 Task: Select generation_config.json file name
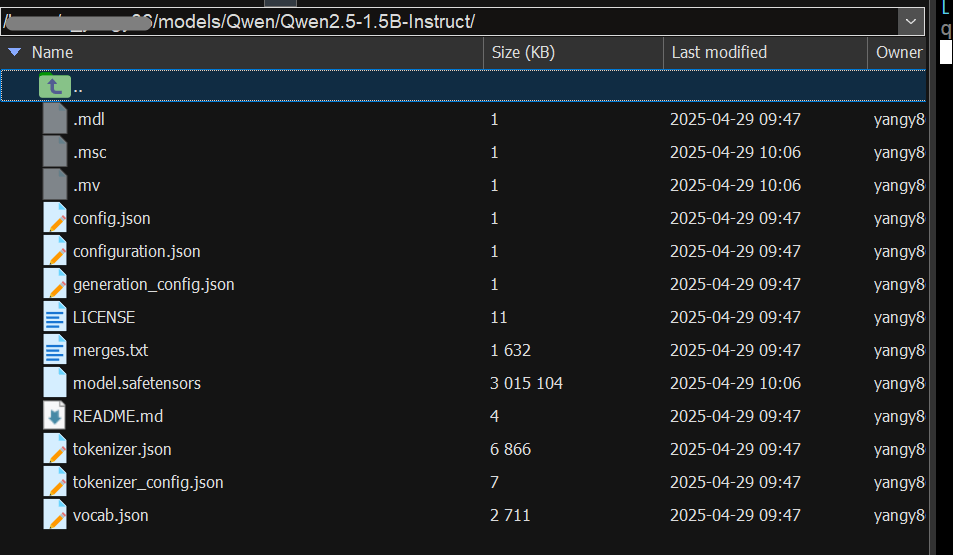tap(153, 284)
